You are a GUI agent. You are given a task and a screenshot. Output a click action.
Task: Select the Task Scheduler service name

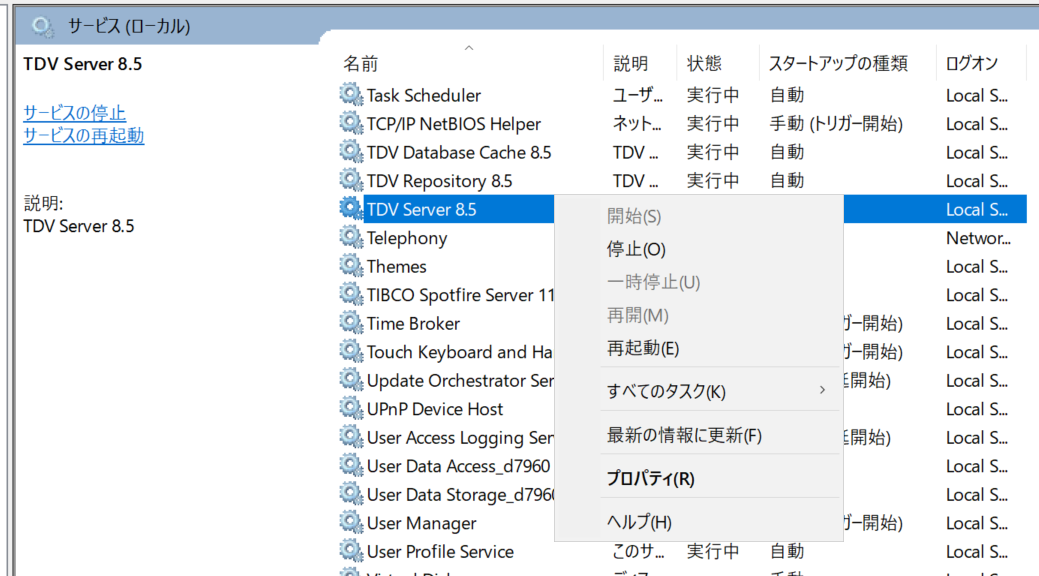coord(423,95)
